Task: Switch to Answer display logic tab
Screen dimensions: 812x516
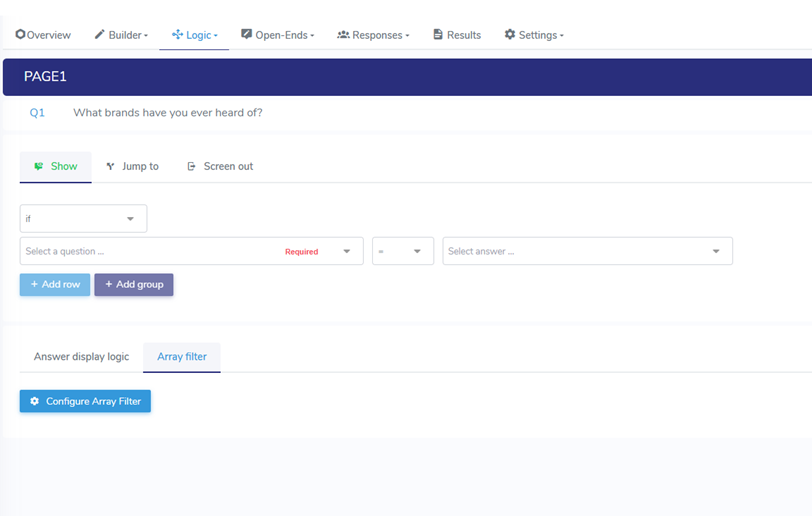Action: (x=81, y=357)
